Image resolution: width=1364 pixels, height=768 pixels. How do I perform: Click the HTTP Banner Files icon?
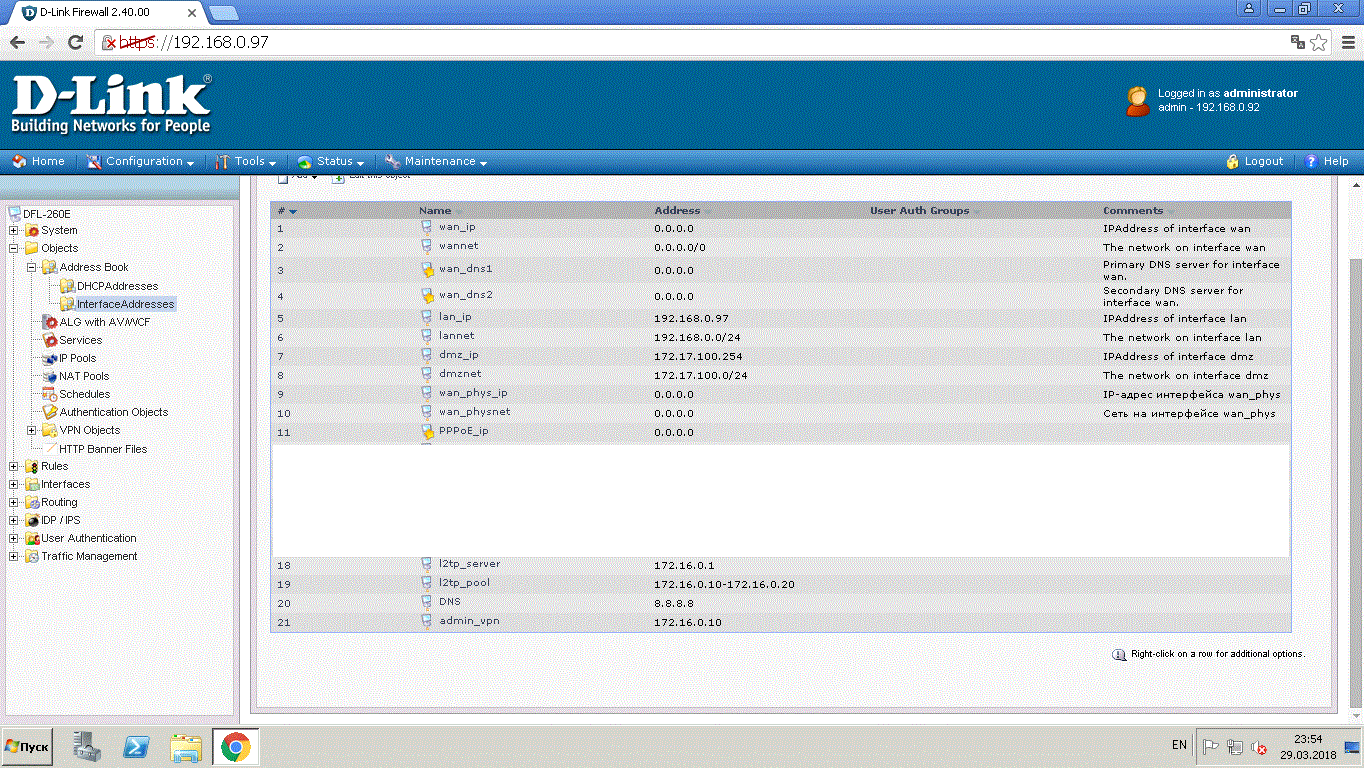point(50,449)
